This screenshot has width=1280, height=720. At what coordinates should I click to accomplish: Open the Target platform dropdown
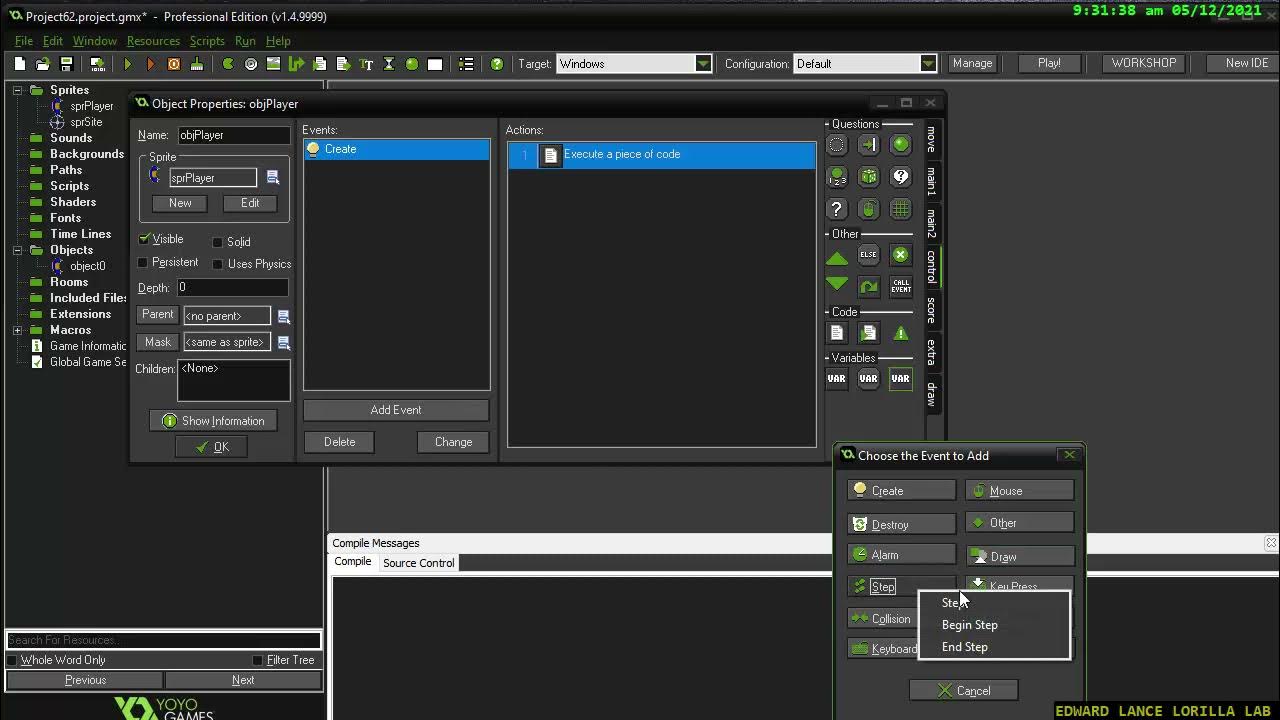pyautogui.click(x=703, y=64)
